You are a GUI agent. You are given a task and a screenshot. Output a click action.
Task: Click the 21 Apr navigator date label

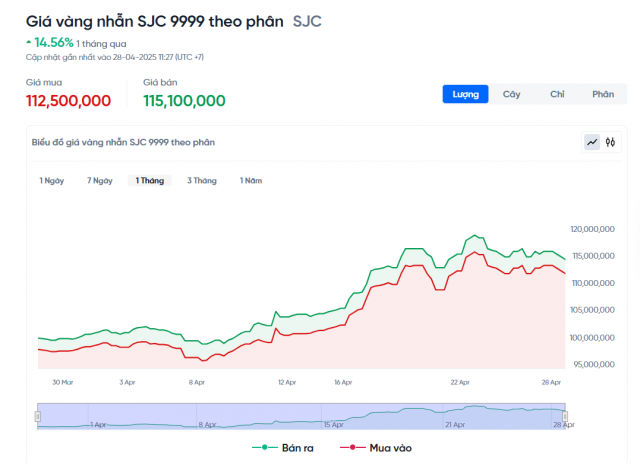pyautogui.click(x=455, y=425)
